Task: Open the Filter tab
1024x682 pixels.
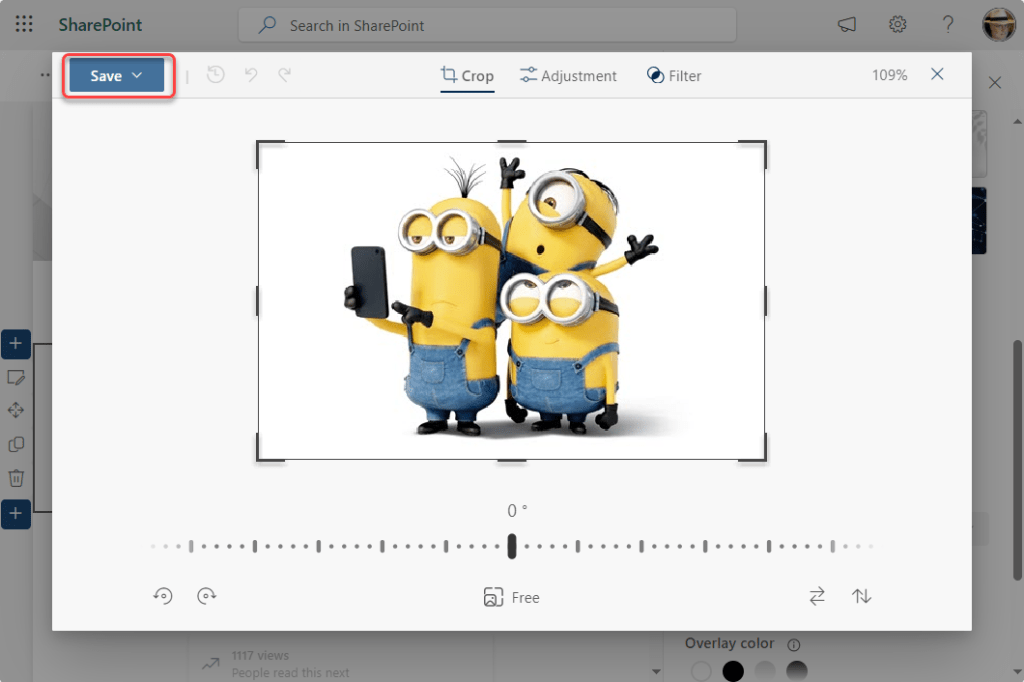Action: pyautogui.click(x=673, y=76)
